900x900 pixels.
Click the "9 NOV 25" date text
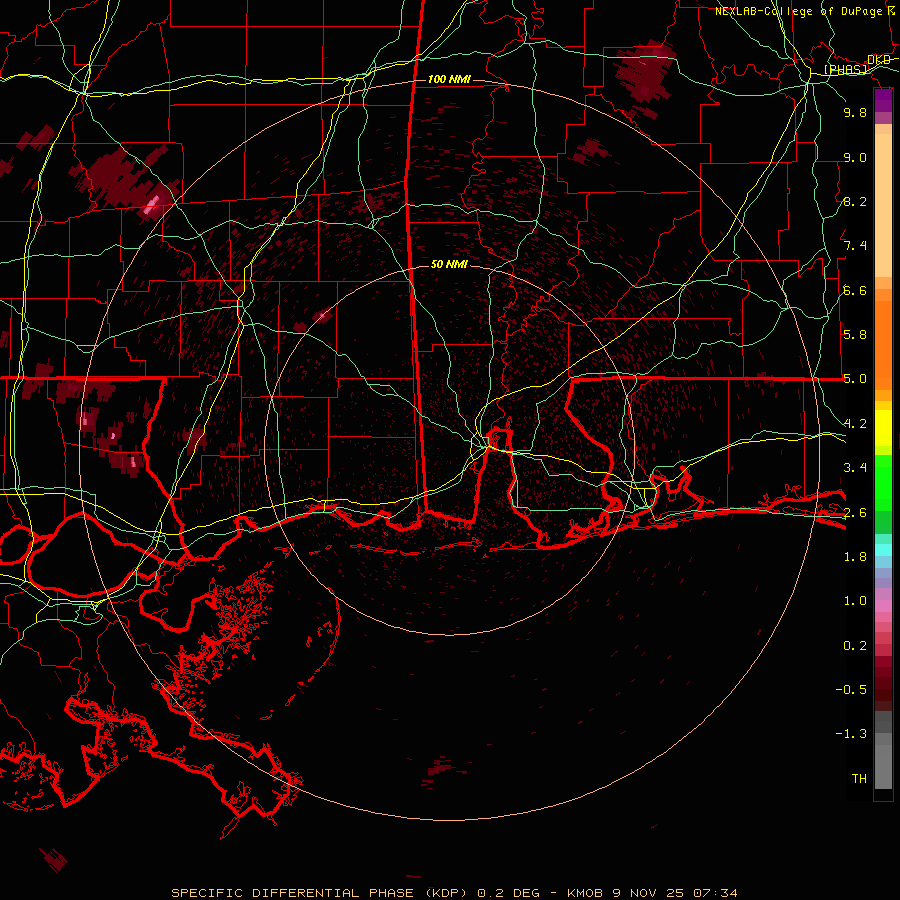[649, 893]
